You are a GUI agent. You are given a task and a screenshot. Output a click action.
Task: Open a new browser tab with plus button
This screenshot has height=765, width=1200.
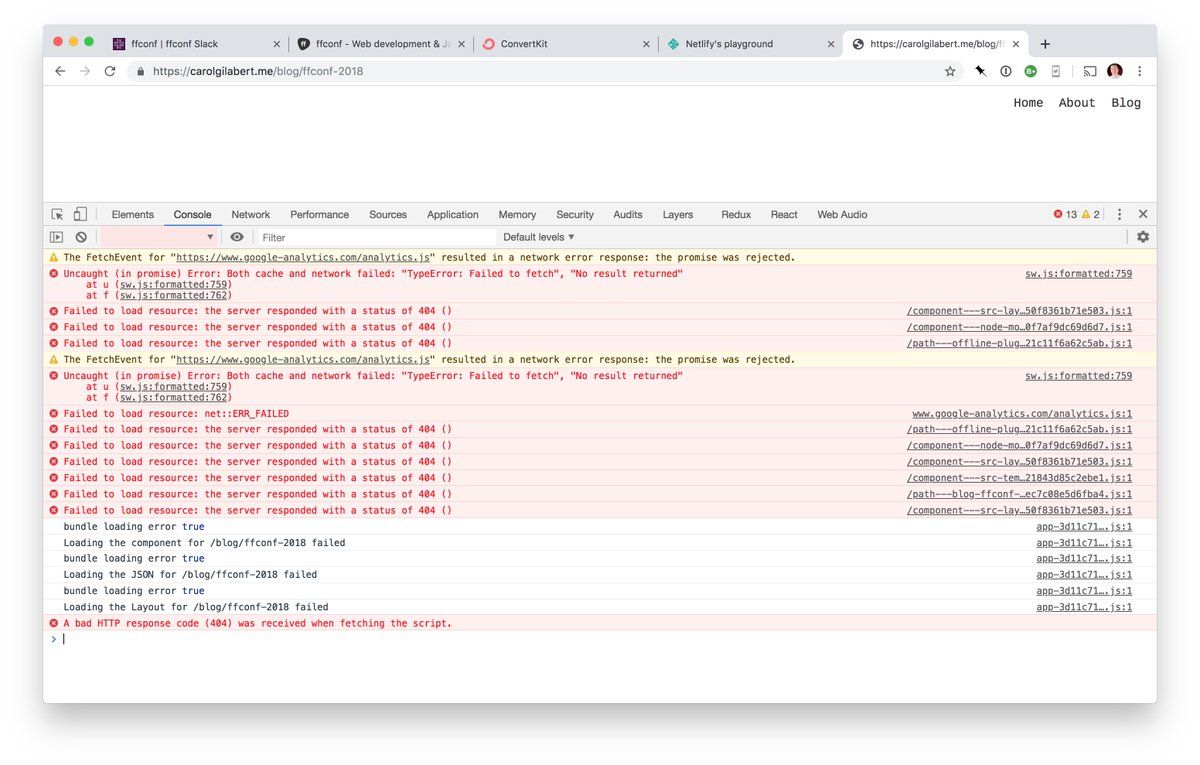1045,44
